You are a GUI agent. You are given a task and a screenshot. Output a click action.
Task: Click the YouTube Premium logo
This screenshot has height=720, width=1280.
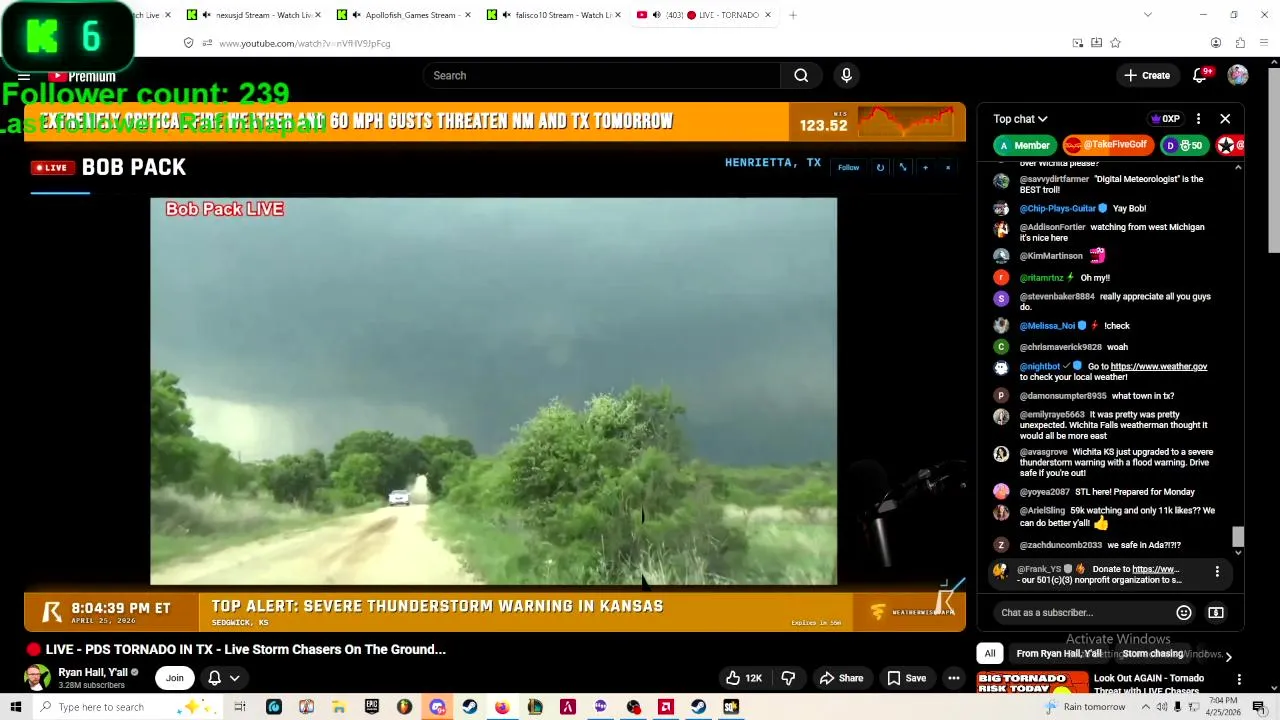point(82,76)
